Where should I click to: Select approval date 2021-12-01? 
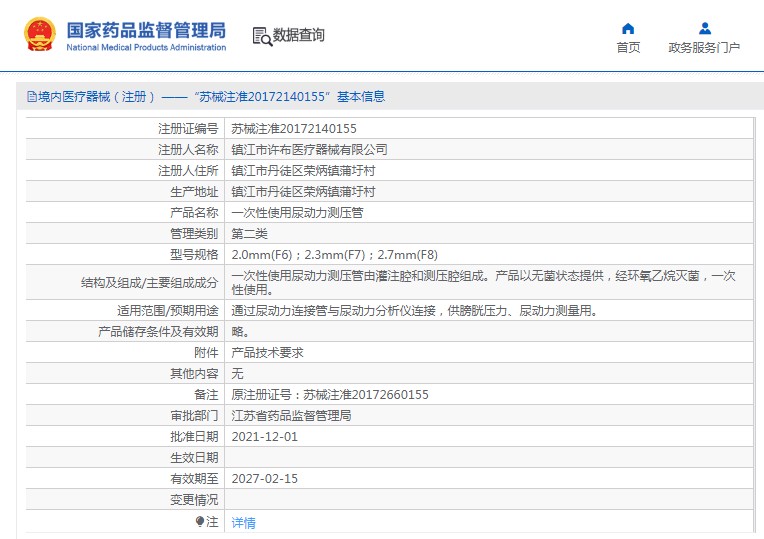265,436
